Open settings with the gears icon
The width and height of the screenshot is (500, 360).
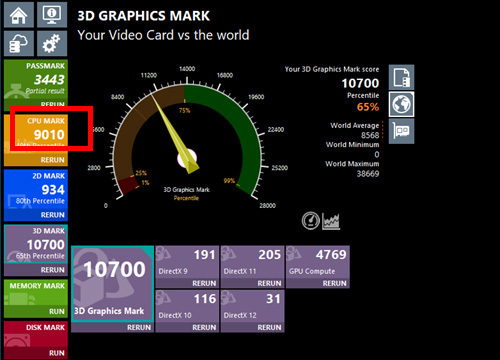(x=52, y=43)
